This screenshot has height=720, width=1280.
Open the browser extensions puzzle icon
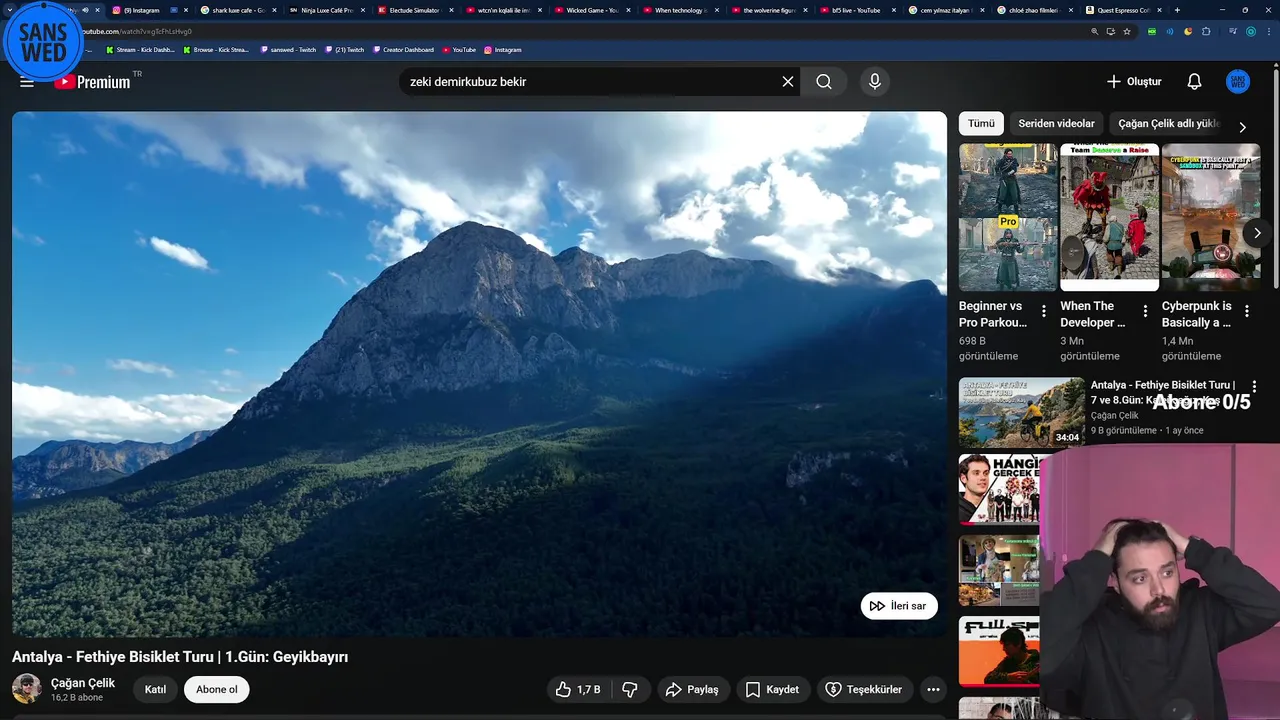(x=1206, y=31)
